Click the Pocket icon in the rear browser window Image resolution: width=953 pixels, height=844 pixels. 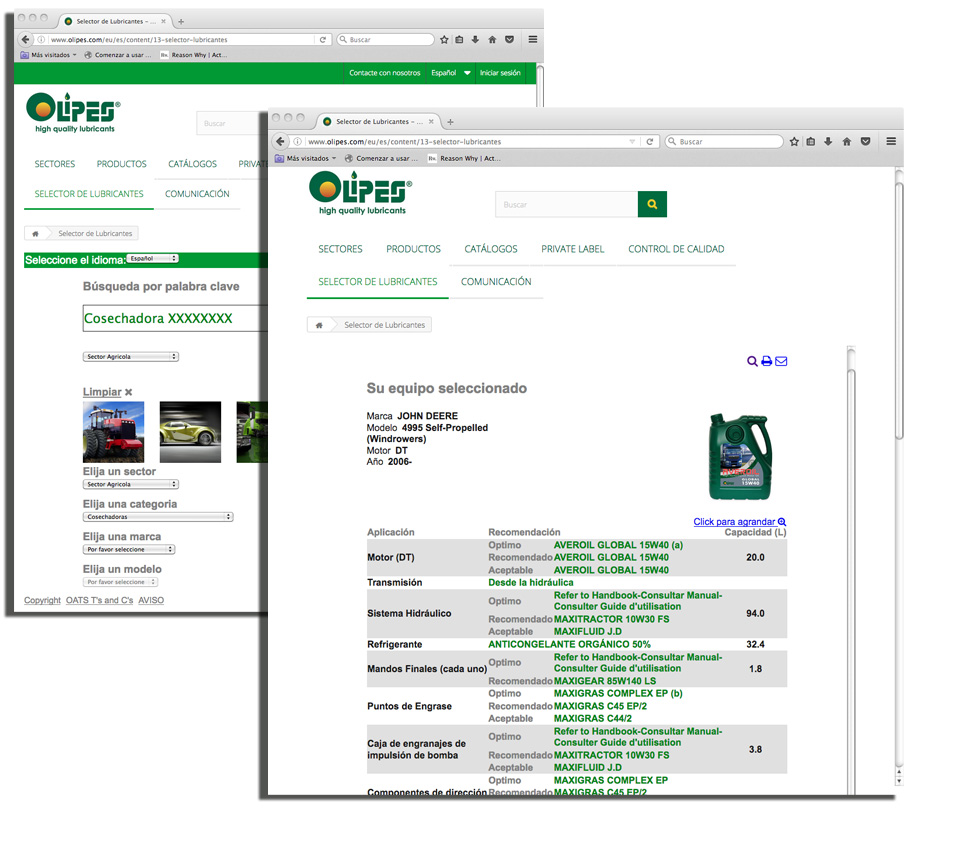pos(509,39)
